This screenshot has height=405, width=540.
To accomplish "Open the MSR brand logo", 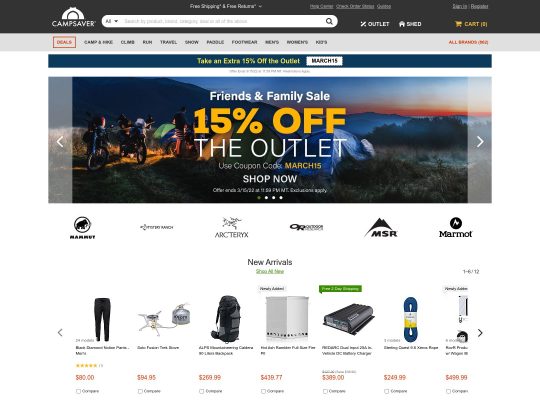I will coord(381,228).
